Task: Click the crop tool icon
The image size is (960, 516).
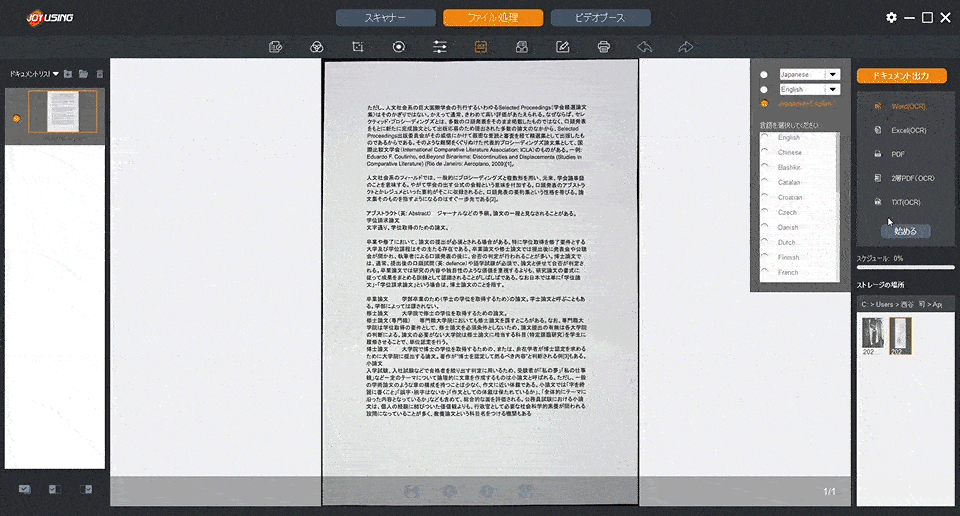Action: [357, 47]
